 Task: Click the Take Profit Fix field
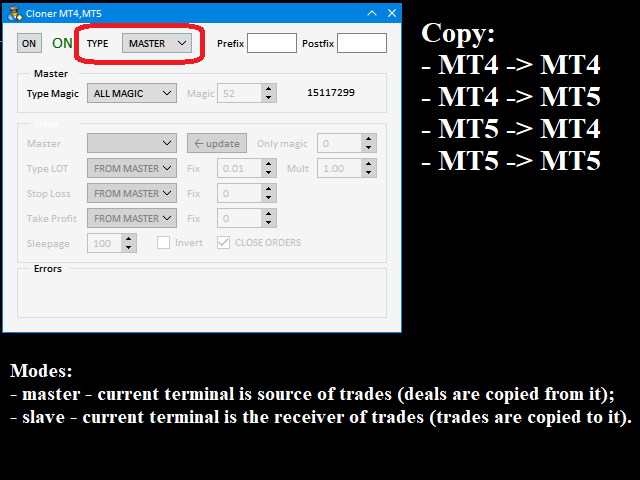239,218
